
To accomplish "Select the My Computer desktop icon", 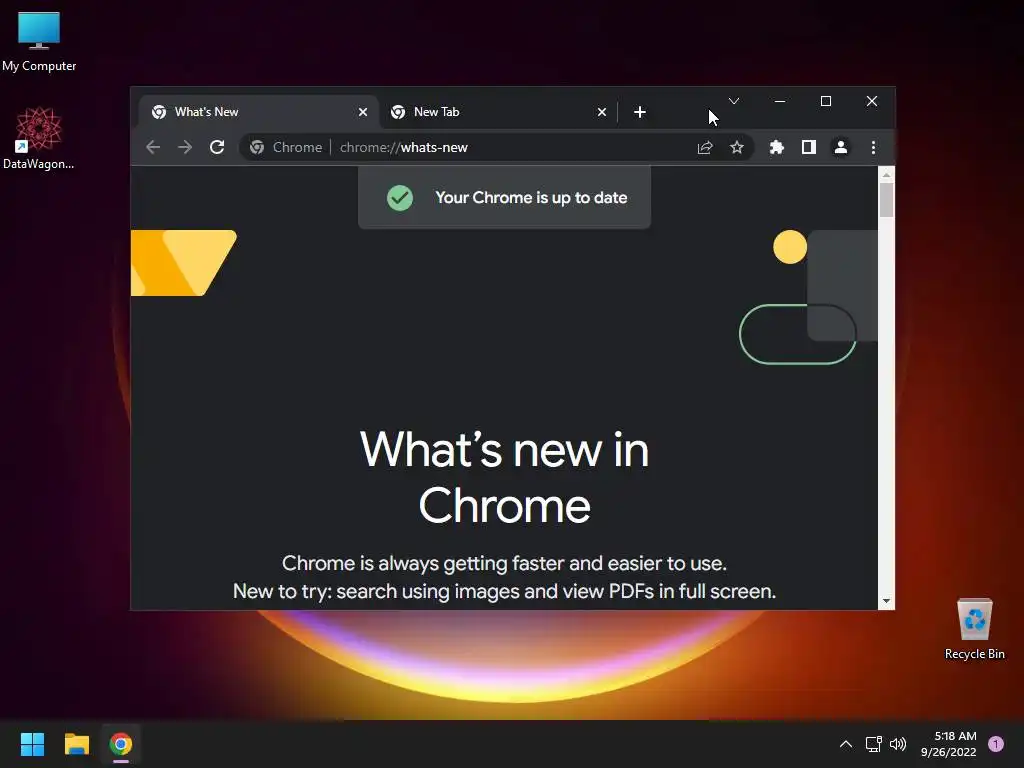I will click(39, 42).
